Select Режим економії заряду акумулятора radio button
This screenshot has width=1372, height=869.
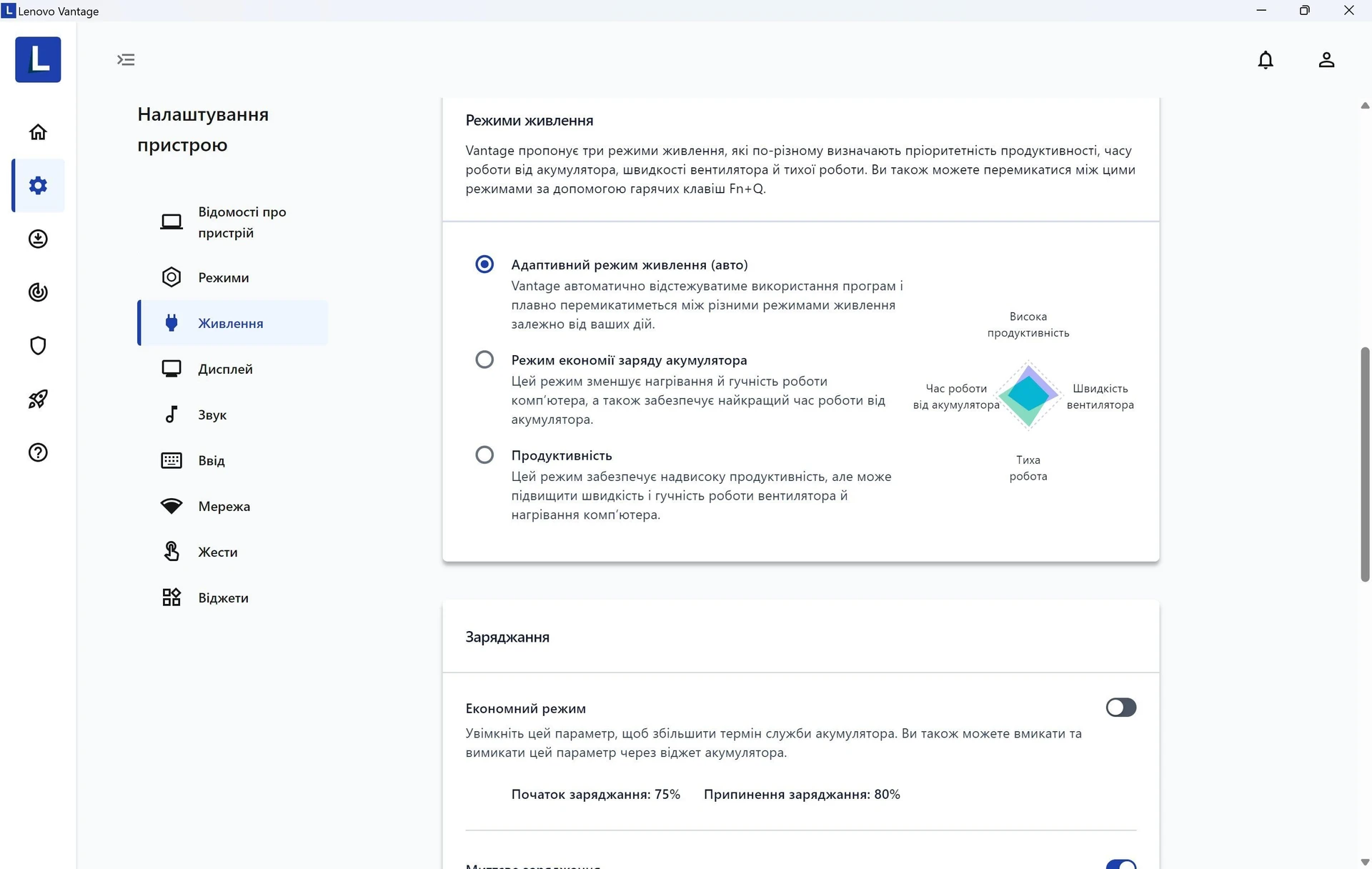[484, 359]
